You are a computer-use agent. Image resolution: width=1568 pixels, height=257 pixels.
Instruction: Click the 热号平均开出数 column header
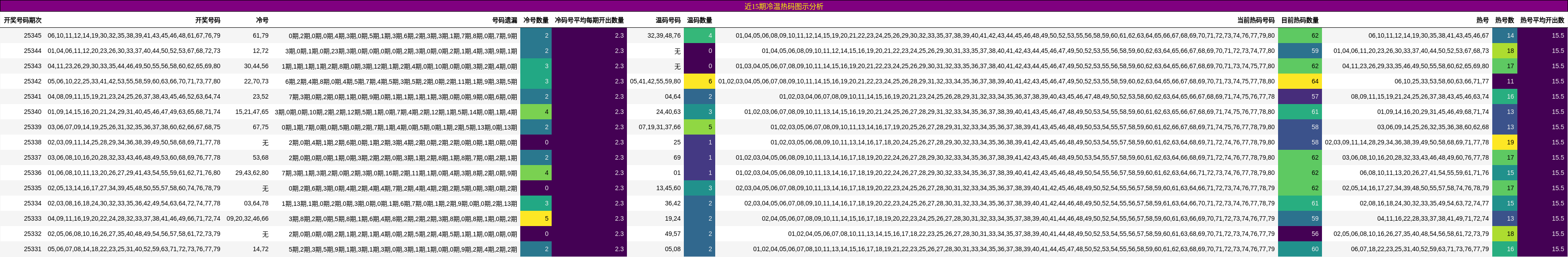(1542, 20)
